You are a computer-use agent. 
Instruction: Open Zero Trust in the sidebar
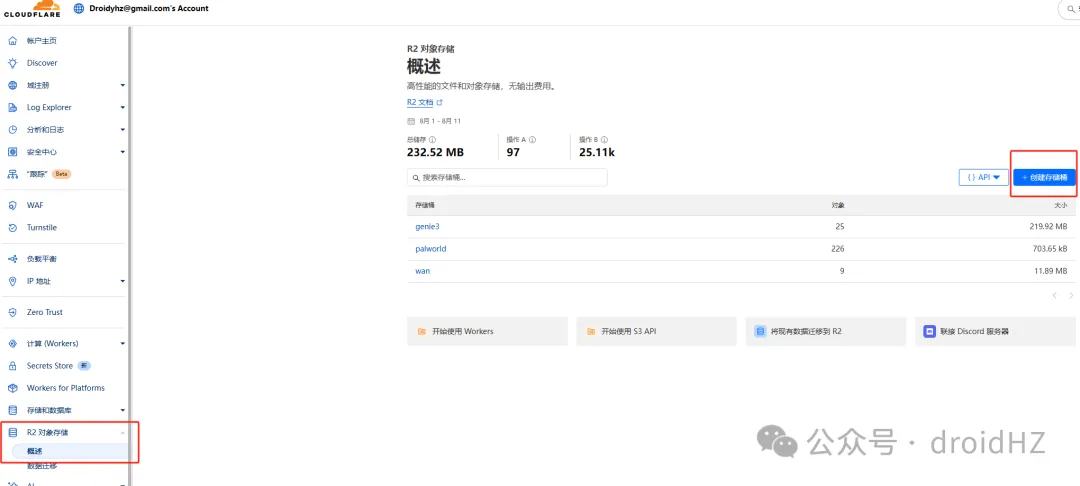[44, 312]
